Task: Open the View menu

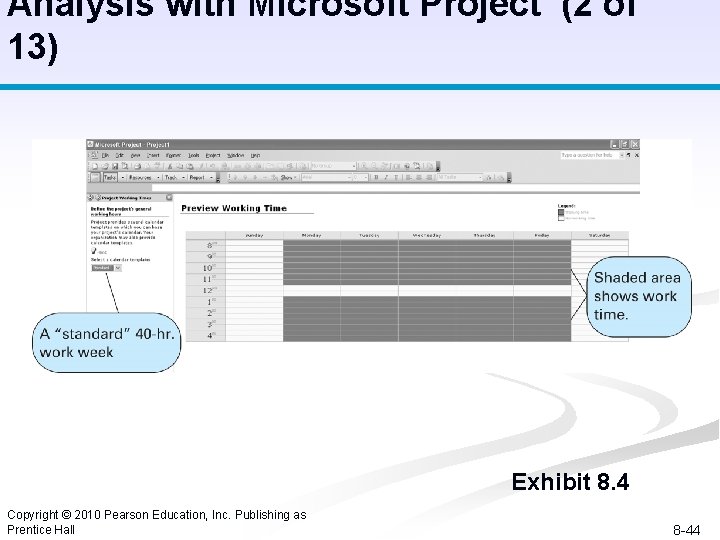Action: tap(135, 155)
